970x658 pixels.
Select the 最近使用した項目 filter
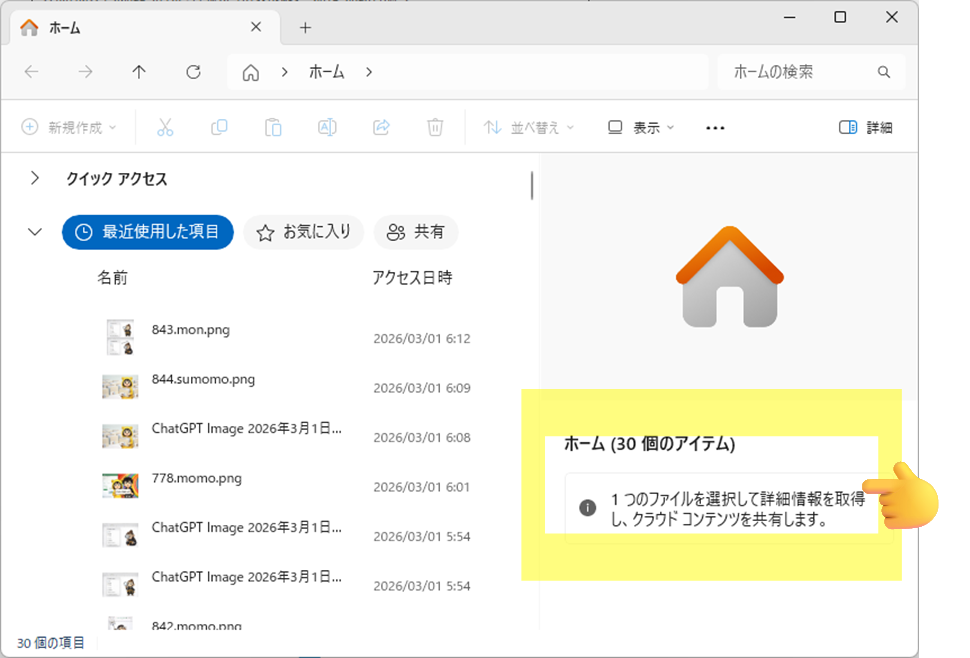point(148,231)
